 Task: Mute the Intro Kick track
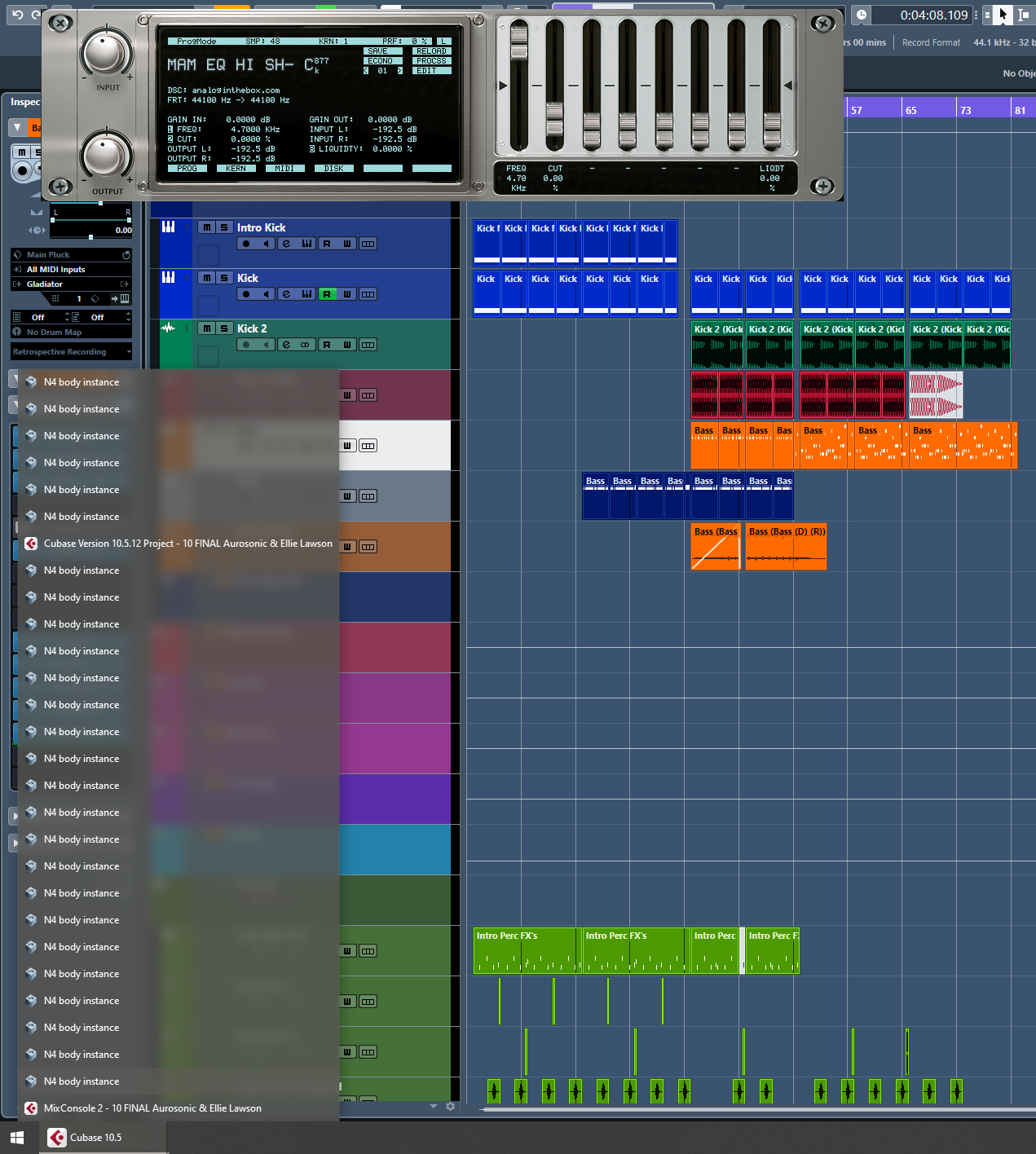[207, 227]
